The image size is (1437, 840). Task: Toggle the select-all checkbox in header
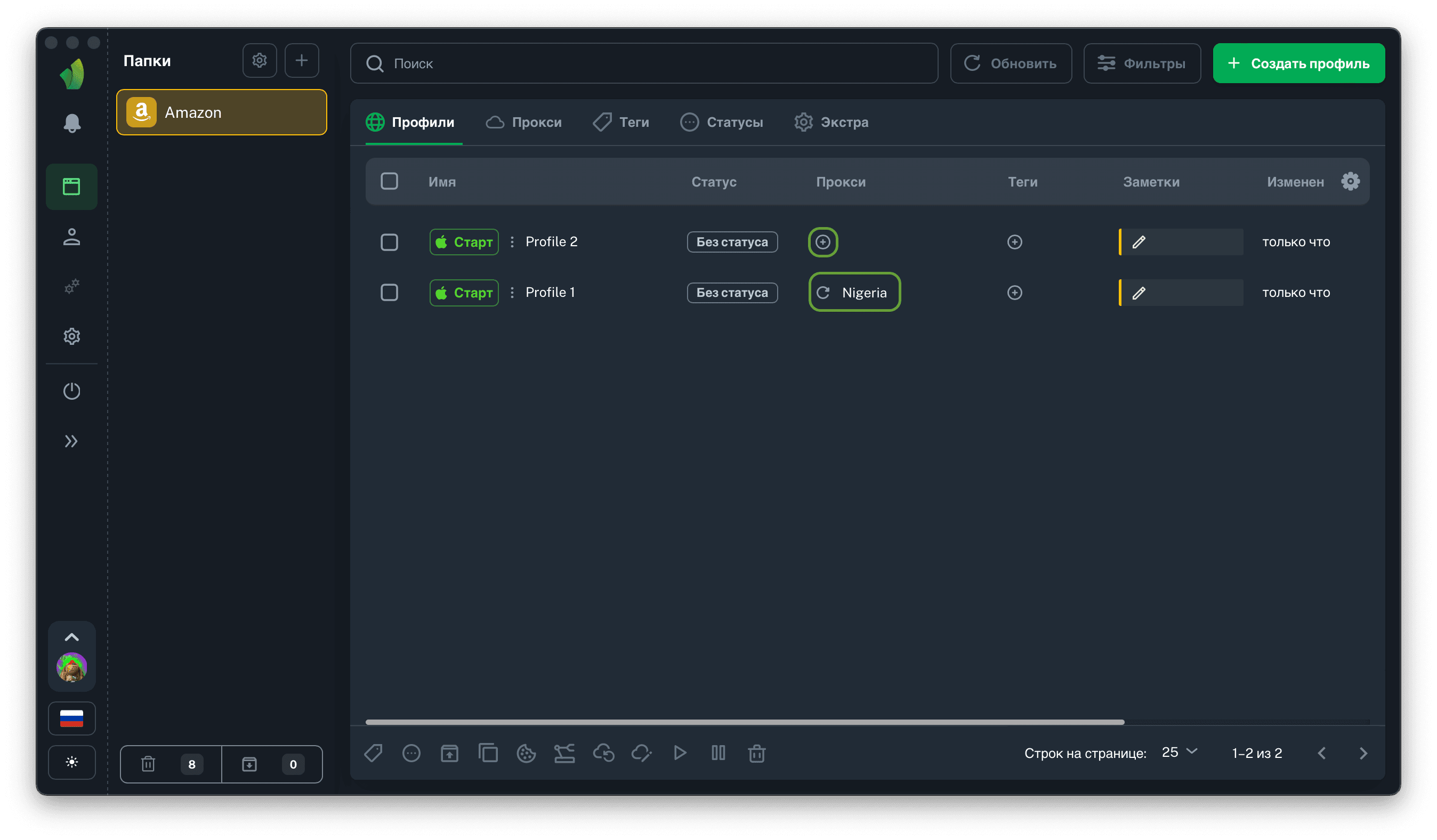[x=389, y=181]
